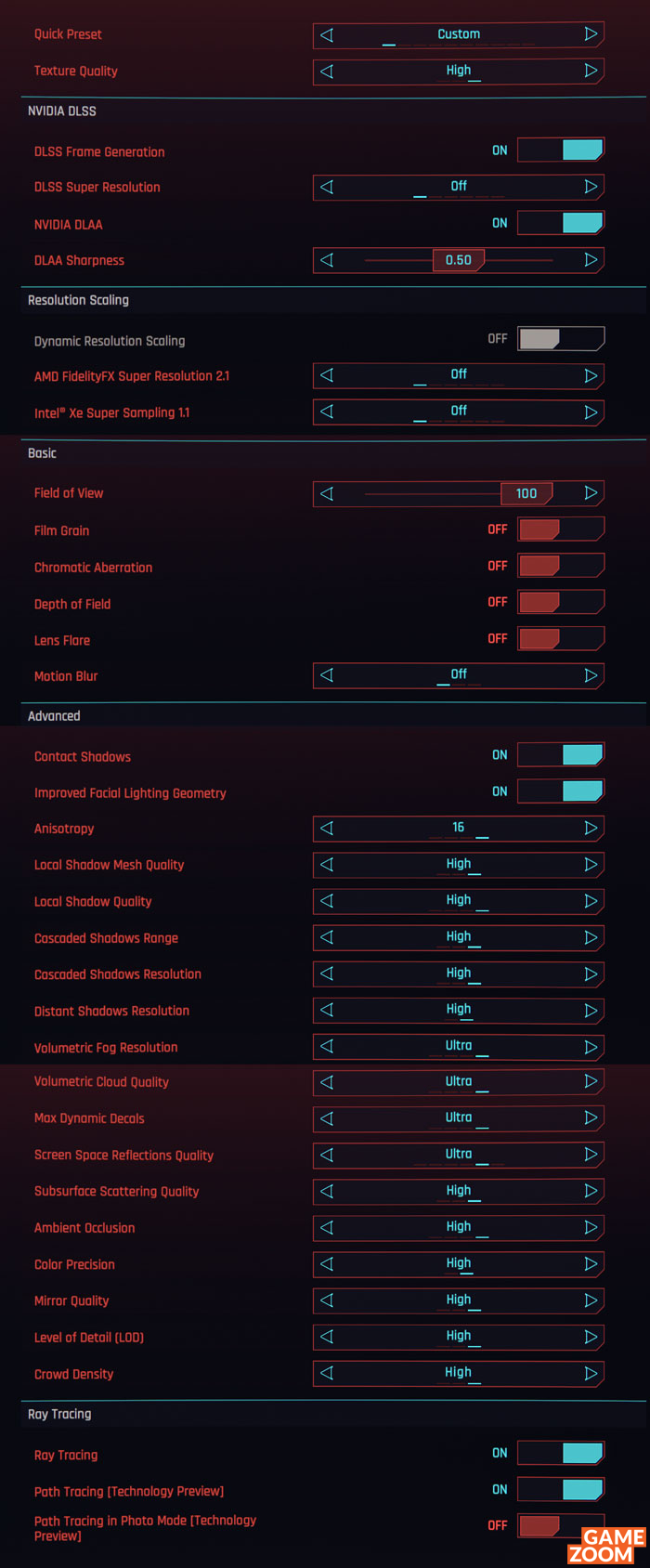Click right arrow next to Texture Quality

coord(591,71)
